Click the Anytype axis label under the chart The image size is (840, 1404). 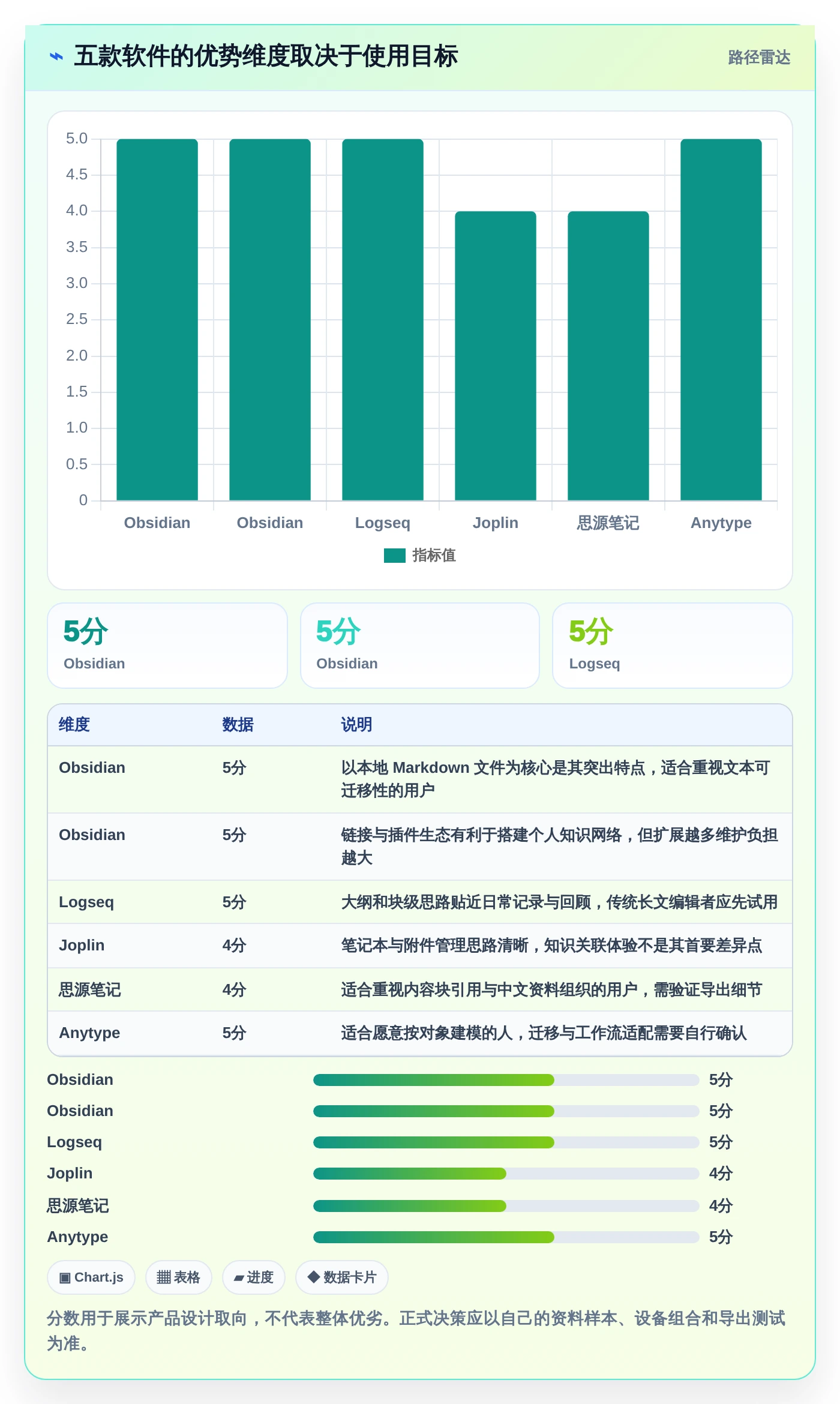coord(721,523)
